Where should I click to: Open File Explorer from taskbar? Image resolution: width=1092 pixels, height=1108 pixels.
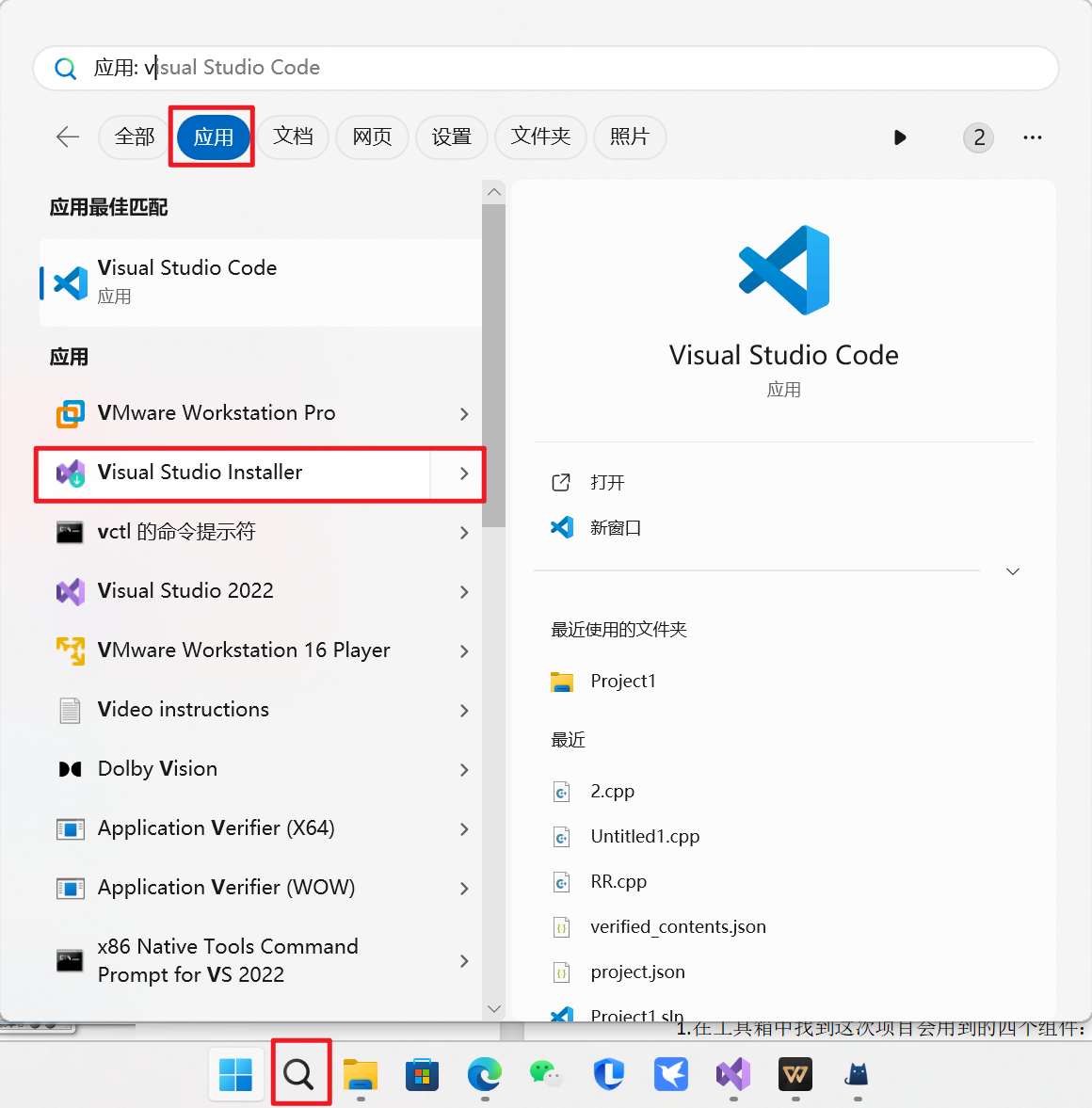point(361,1075)
